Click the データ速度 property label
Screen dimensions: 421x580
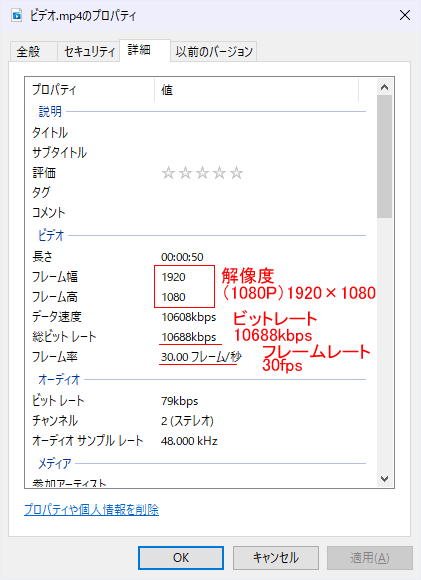pos(57,317)
